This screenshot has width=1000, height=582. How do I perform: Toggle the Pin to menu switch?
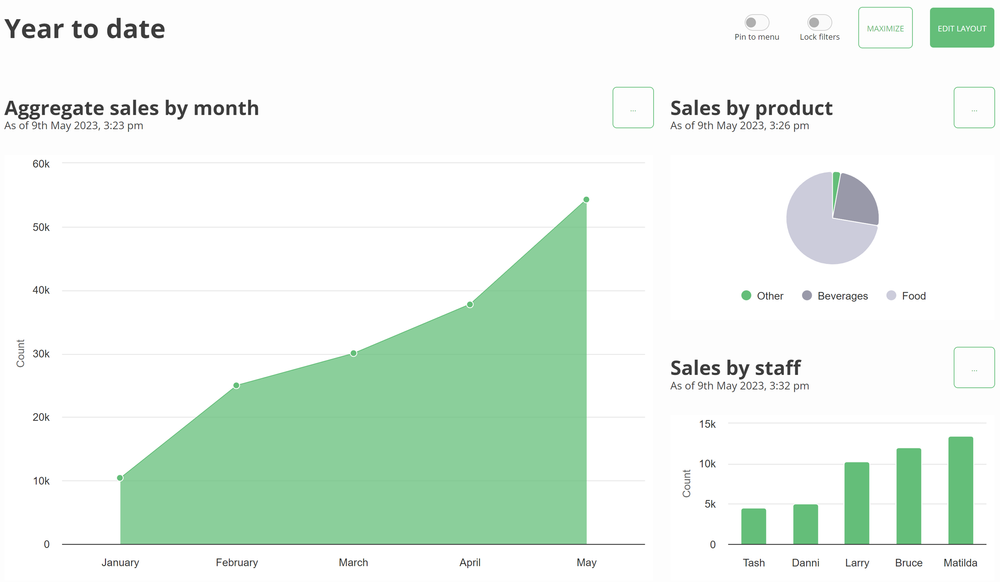click(756, 22)
